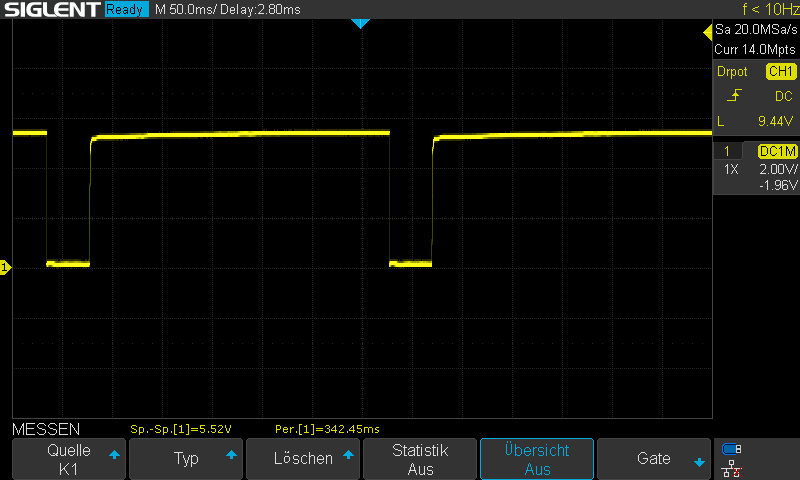Image resolution: width=800 pixels, height=480 pixels.
Task: Select the channel 1 ground level marker
Action: tap(5, 267)
